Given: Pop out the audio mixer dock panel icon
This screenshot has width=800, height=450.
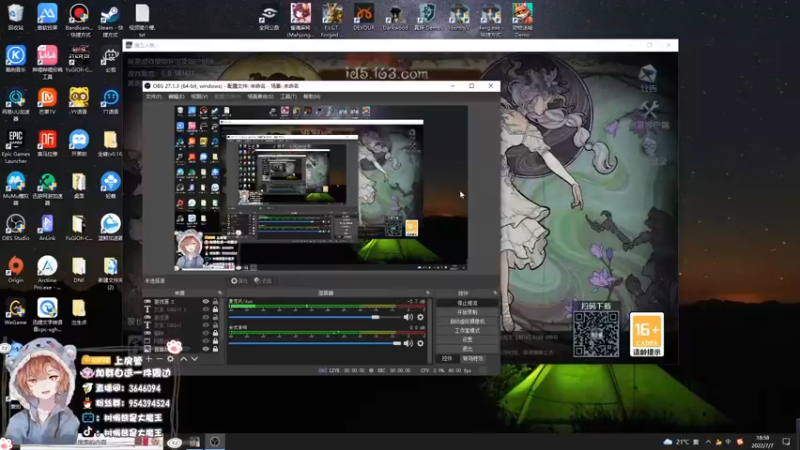Looking at the screenshot, I should (x=428, y=293).
